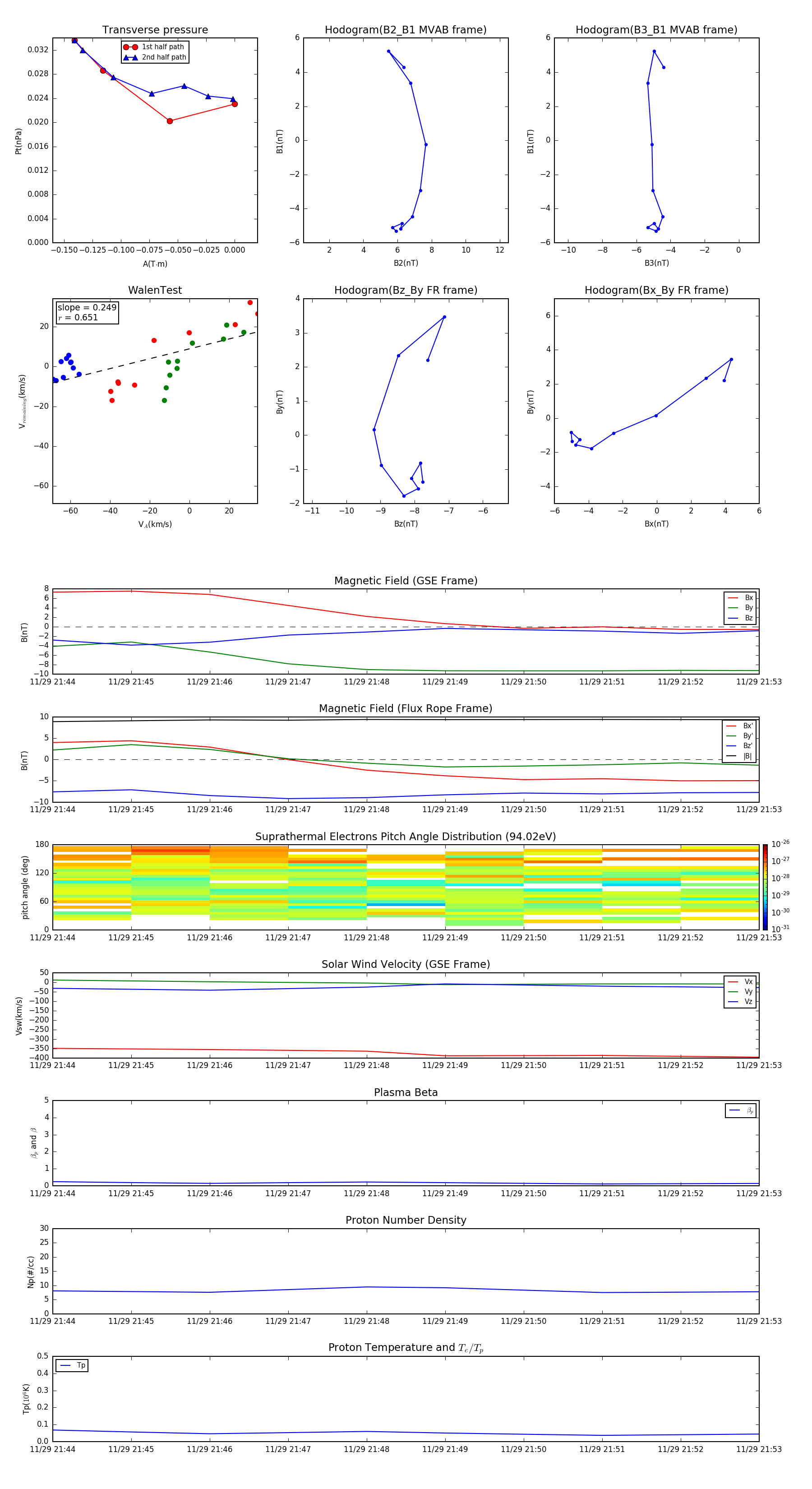The image size is (812, 1489).
Task: Click the '|B|' legend entry in flux rope frame
Action: point(740,756)
